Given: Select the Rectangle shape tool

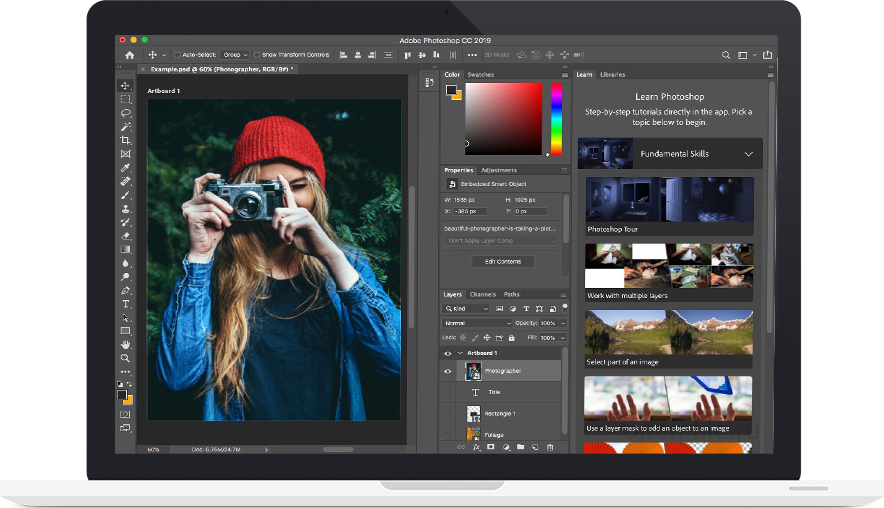Looking at the screenshot, I should coord(125,331).
